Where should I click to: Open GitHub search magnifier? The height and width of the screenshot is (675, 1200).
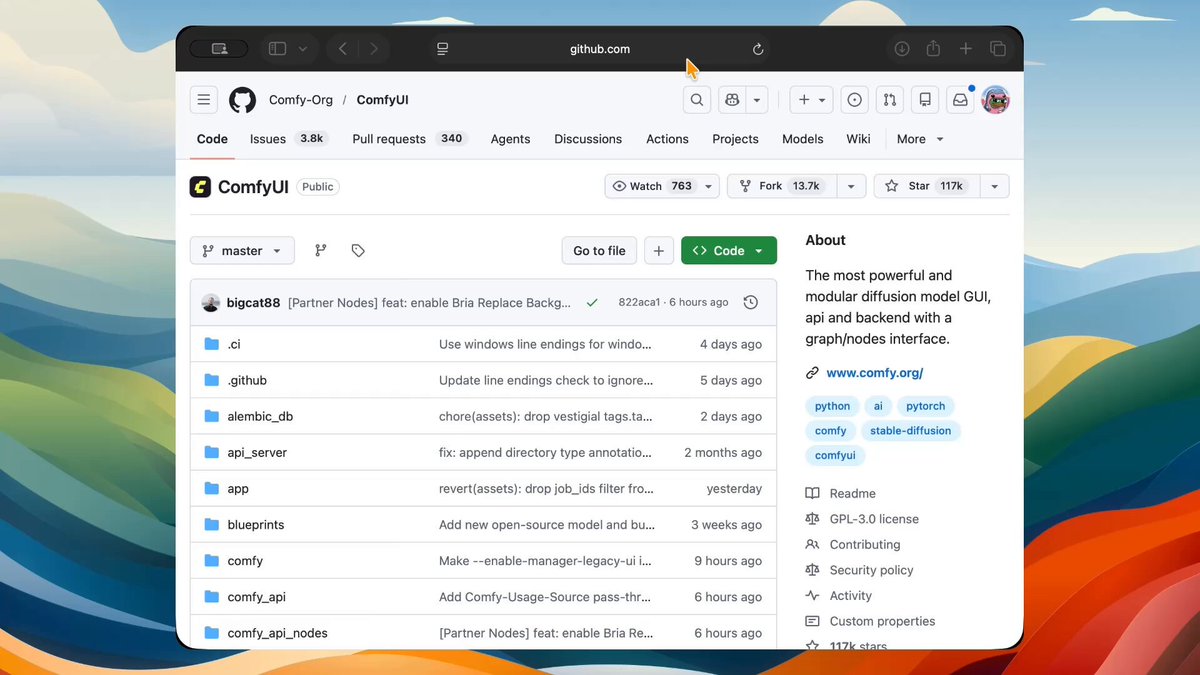697,100
